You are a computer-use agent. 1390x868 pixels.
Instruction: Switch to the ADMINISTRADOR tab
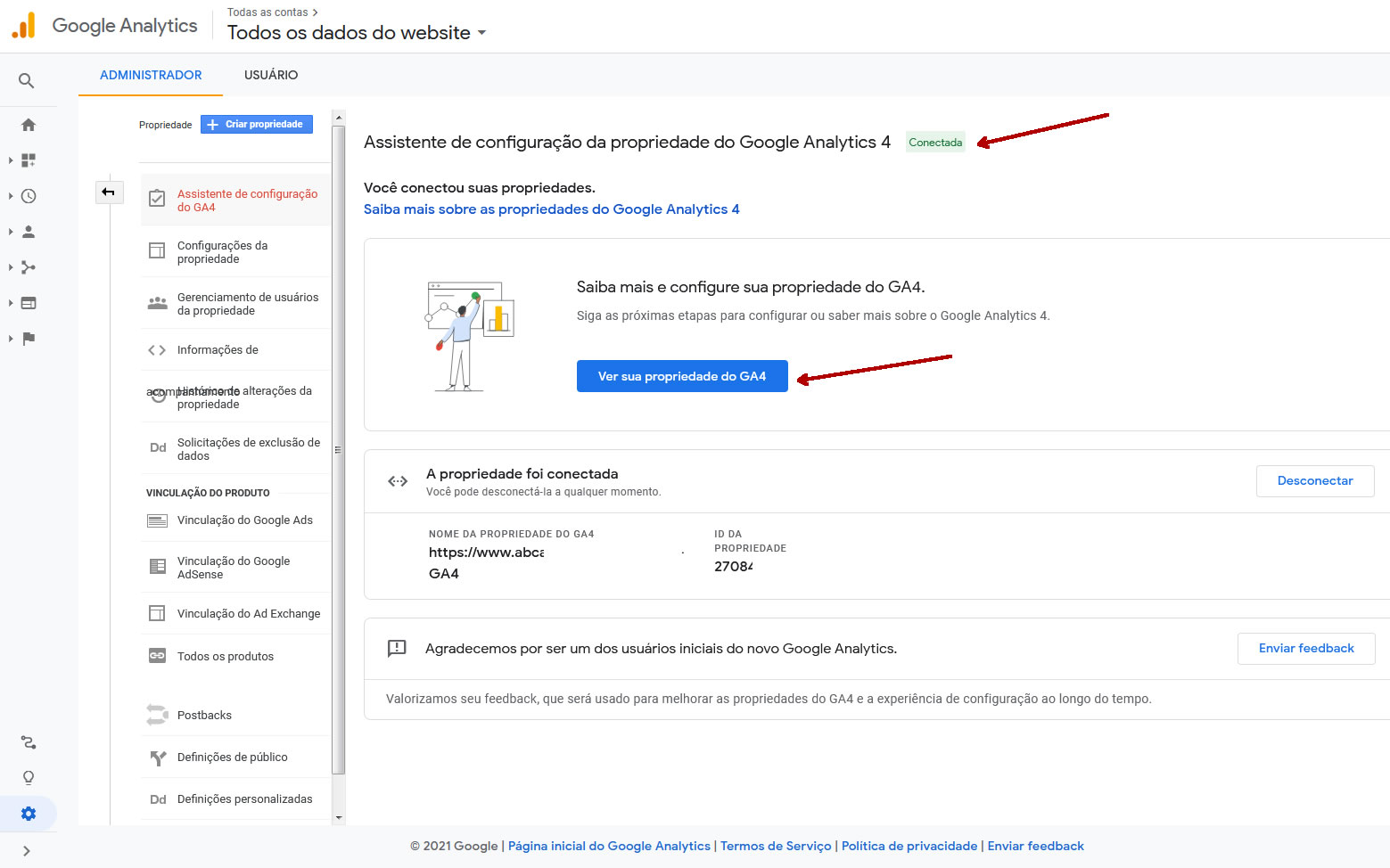[x=151, y=75]
